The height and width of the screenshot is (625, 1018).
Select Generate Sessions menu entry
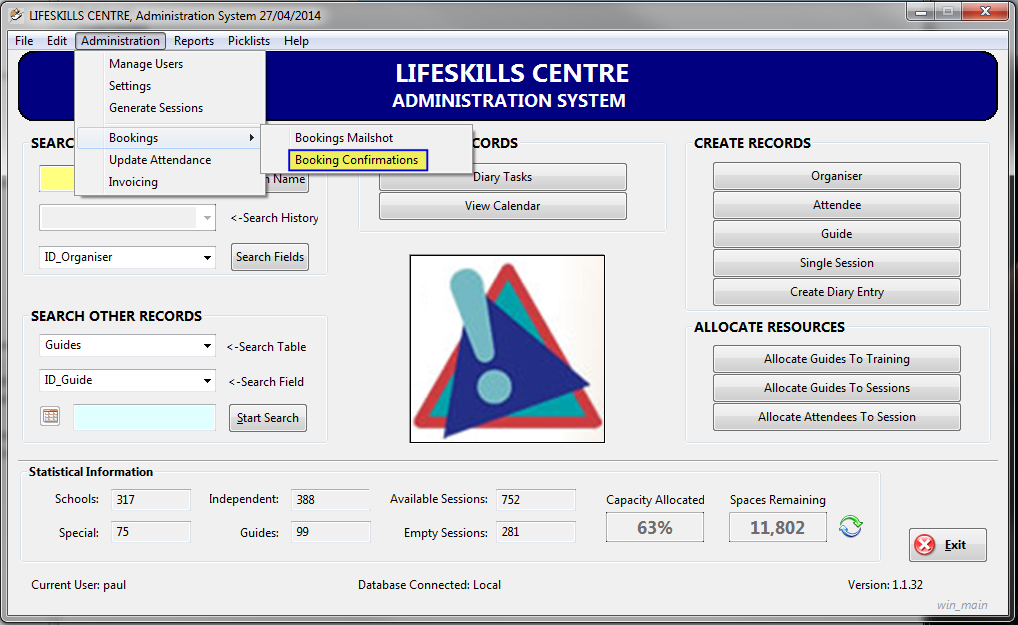tap(156, 108)
